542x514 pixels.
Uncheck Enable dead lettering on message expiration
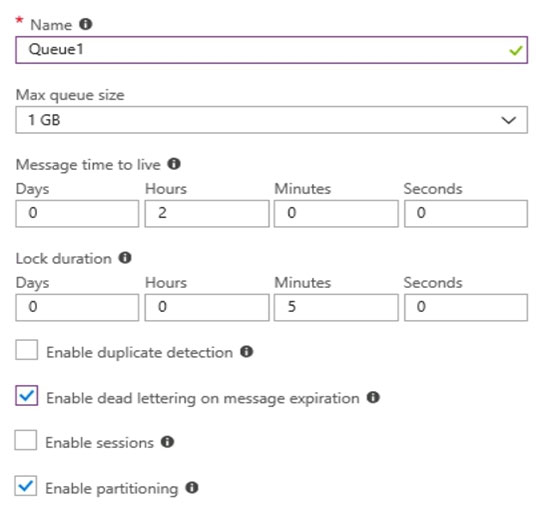pyautogui.click(x=27, y=395)
